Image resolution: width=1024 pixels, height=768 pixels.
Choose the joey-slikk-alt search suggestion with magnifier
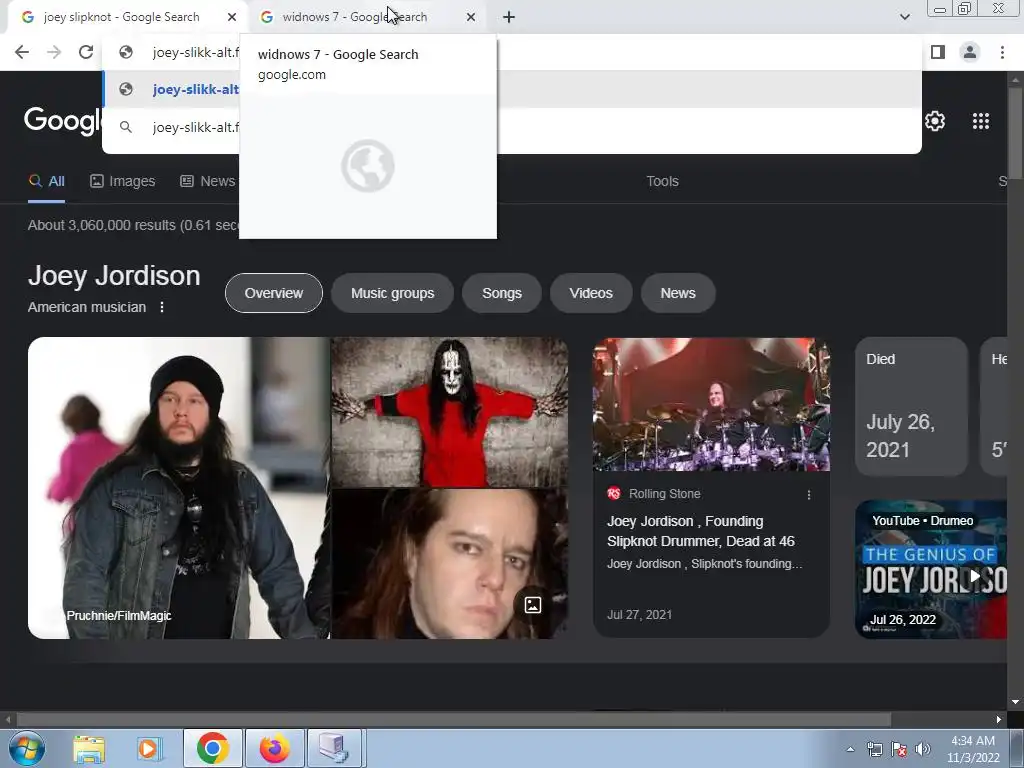[512, 127]
